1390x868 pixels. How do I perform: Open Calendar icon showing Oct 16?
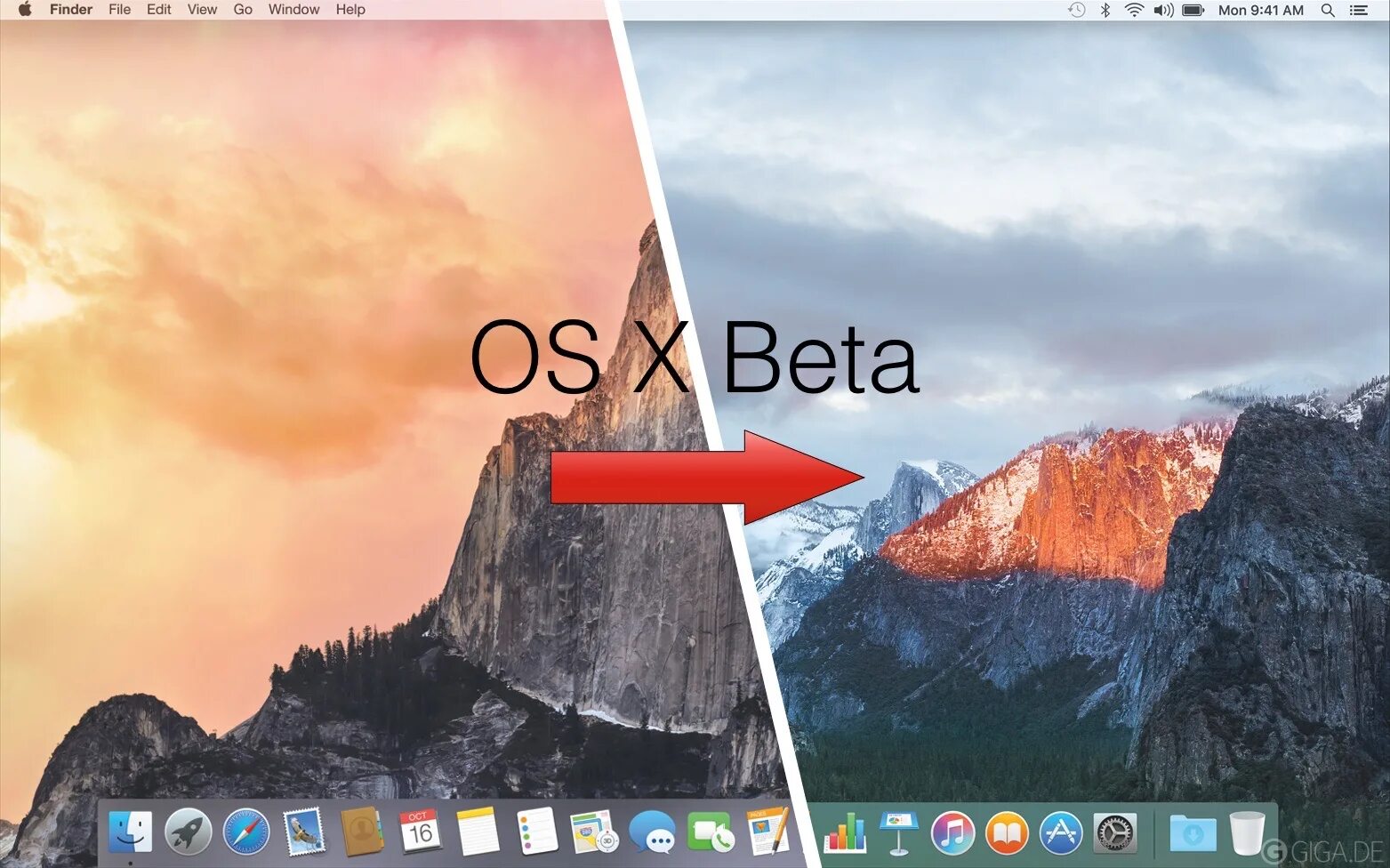tap(420, 832)
